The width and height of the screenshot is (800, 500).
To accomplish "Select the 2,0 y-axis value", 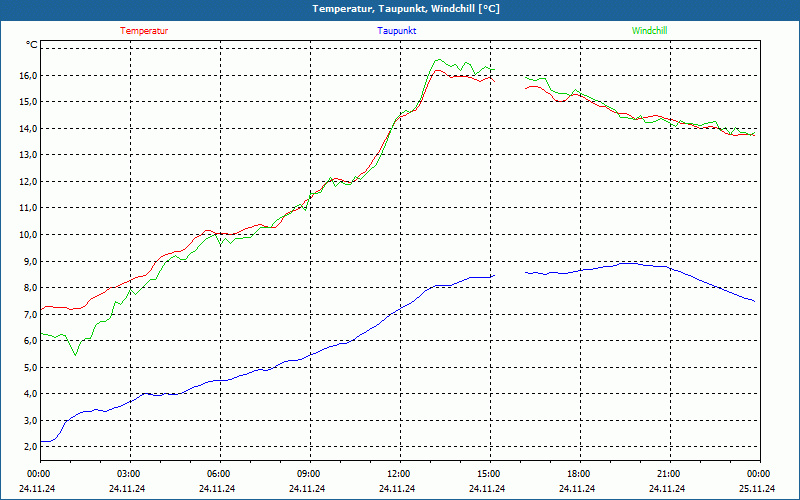I will (x=31, y=447).
